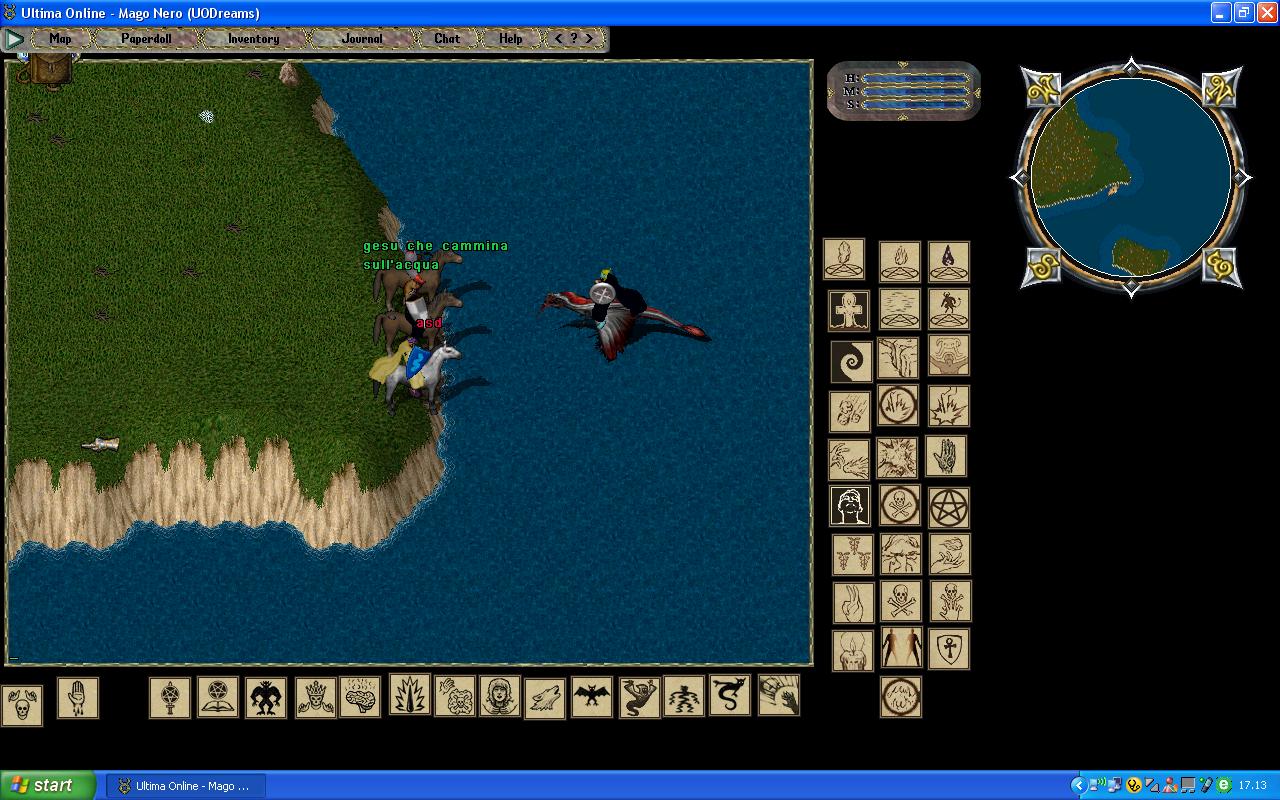Click the '< ? >' menu bar button
This screenshot has width=1280, height=800.
pyautogui.click(x=574, y=39)
